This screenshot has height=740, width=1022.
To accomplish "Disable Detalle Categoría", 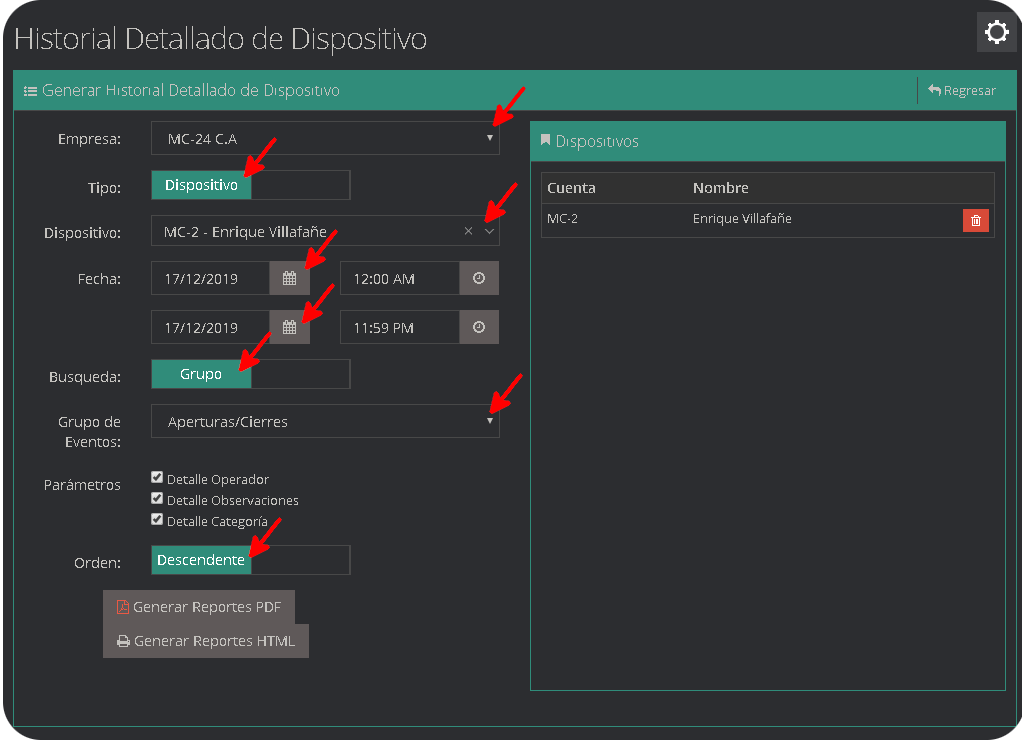I will coord(157,519).
